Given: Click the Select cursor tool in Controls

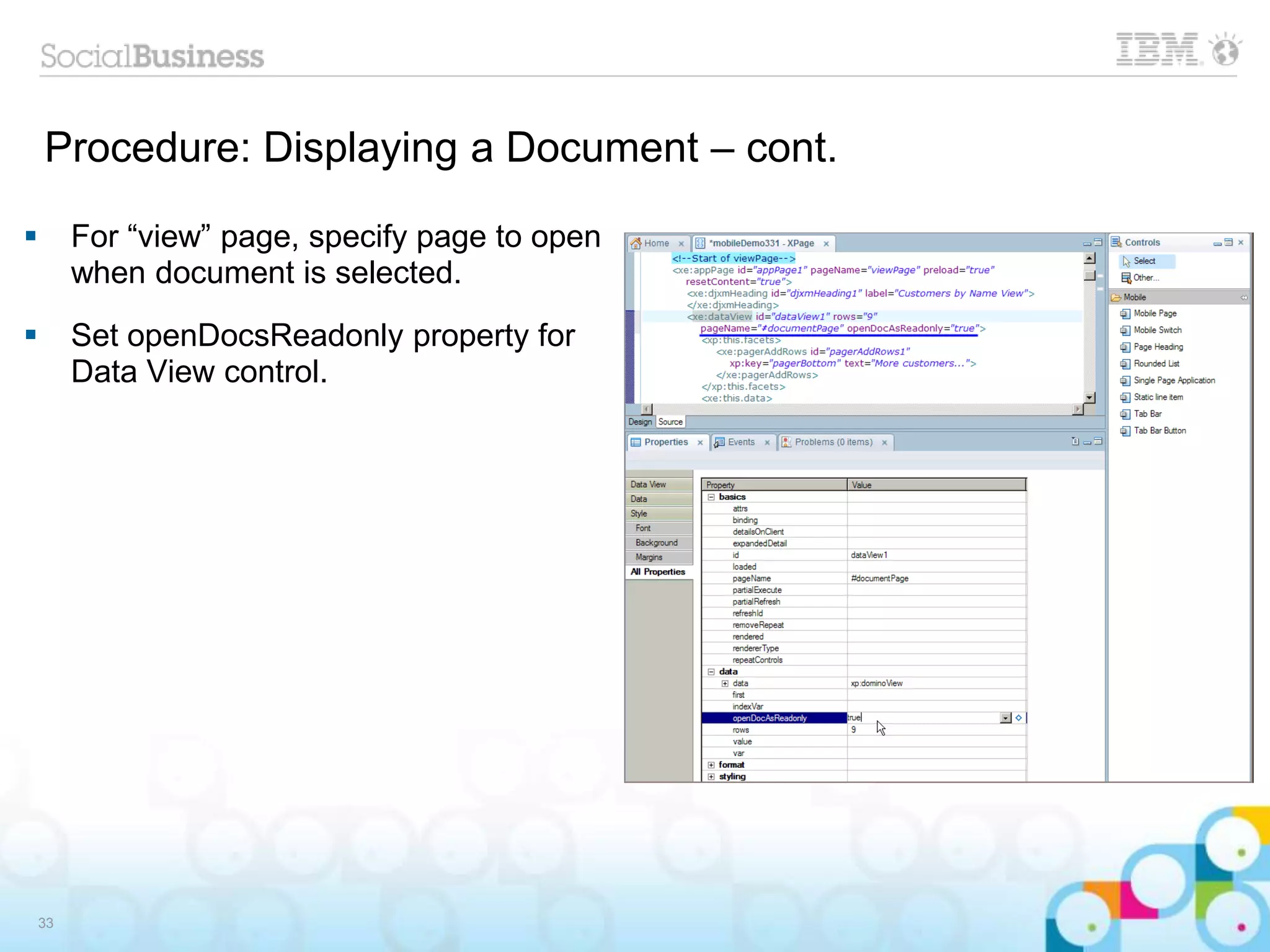Looking at the screenshot, I should tap(1147, 261).
